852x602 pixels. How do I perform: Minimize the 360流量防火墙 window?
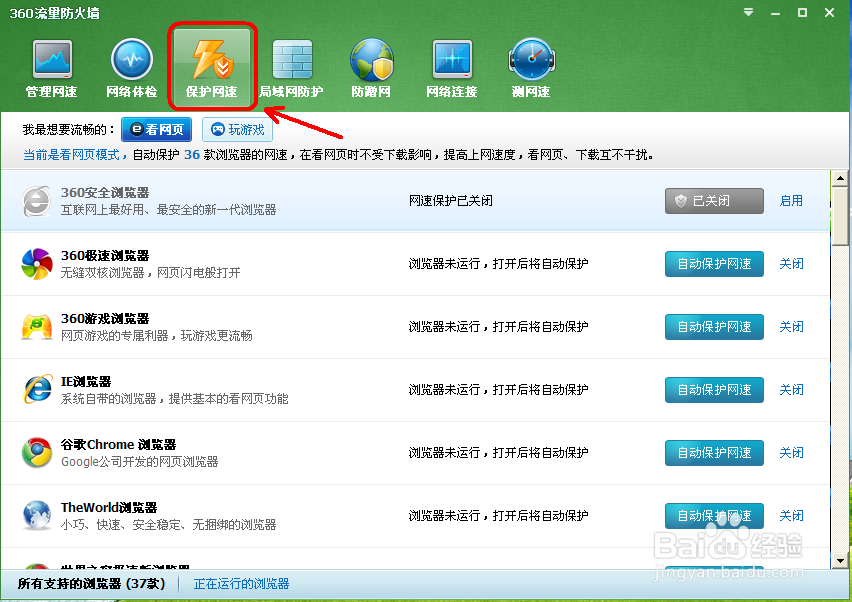(775, 12)
